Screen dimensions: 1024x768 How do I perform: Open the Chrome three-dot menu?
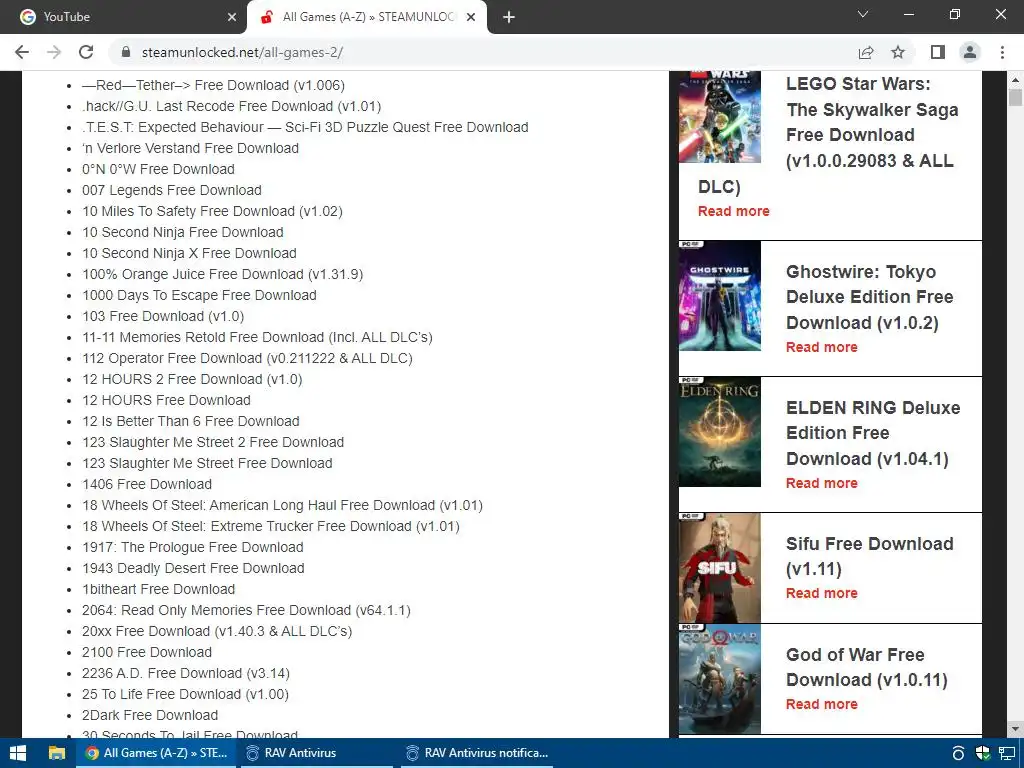click(1002, 52)
